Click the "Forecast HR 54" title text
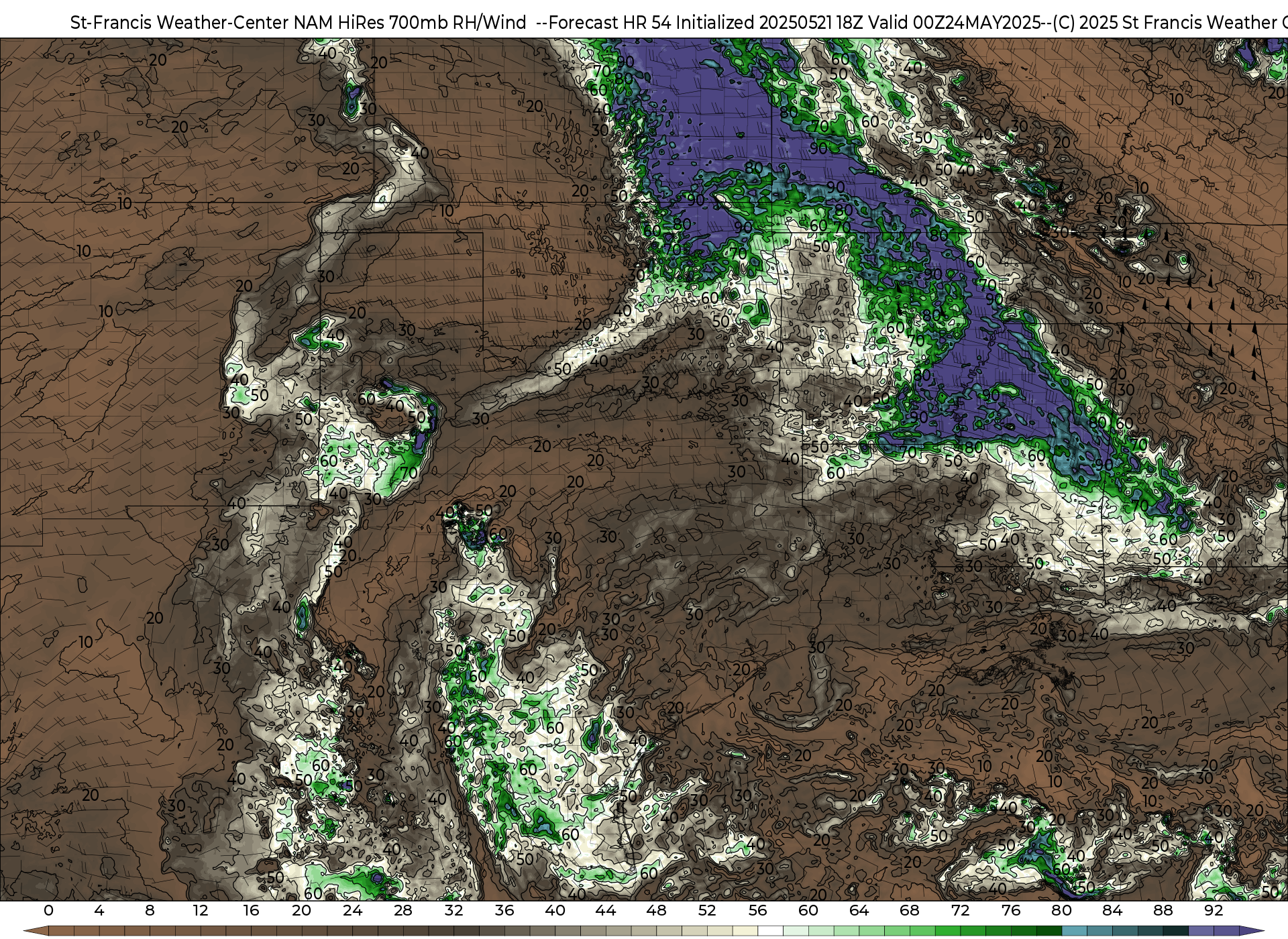This screenshot has height=939, width=1288. click(x=610, y=22)
